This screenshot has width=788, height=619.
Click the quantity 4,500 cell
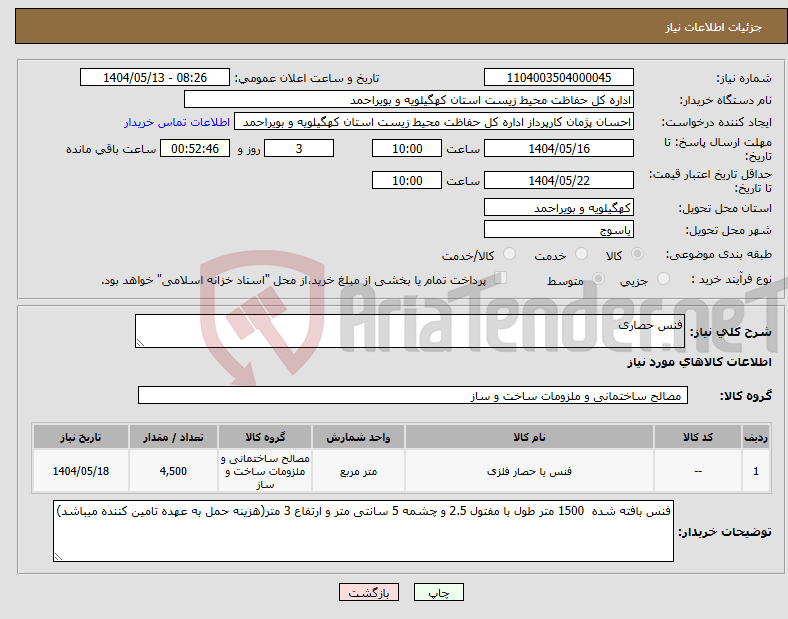coord(173,471)
